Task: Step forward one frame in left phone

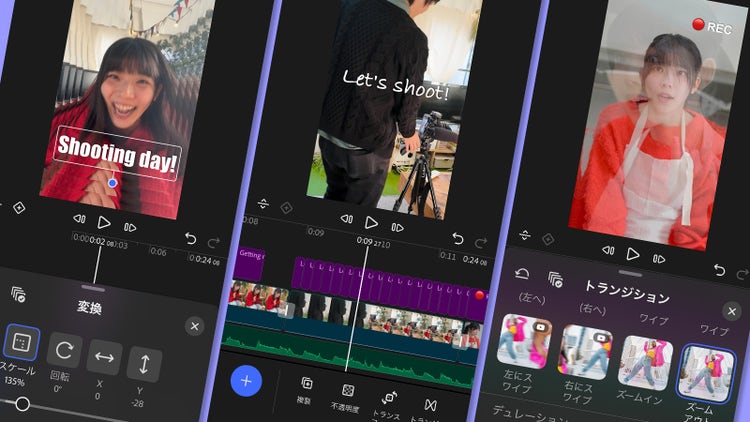Action: coord(130,227)
